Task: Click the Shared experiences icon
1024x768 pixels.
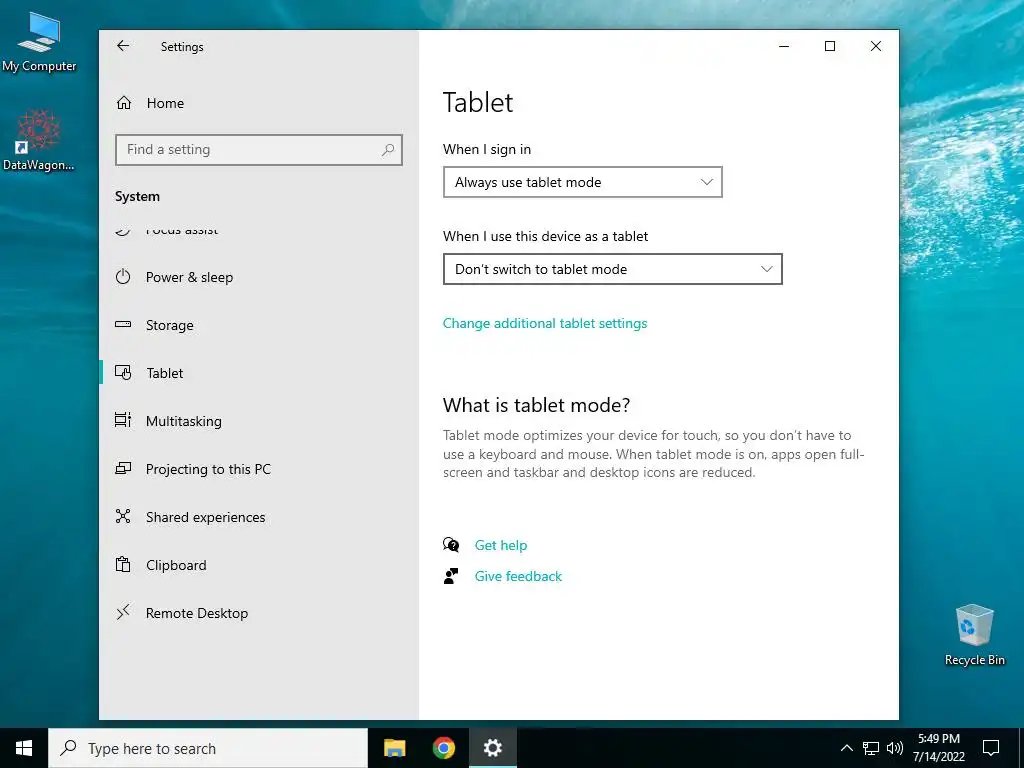Action: [123, 517]
